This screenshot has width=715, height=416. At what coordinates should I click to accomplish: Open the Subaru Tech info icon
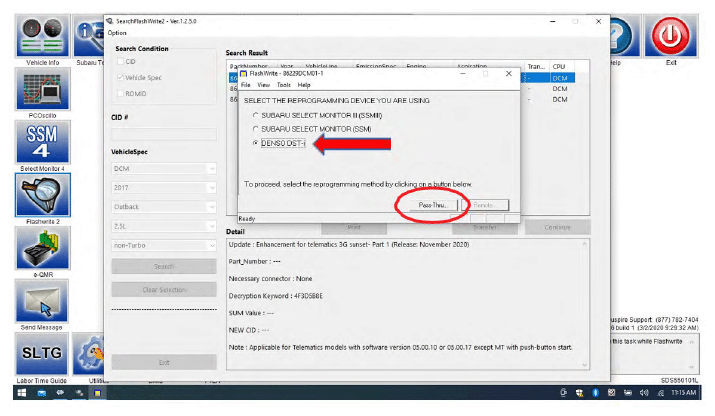click(x=89, y=36)
